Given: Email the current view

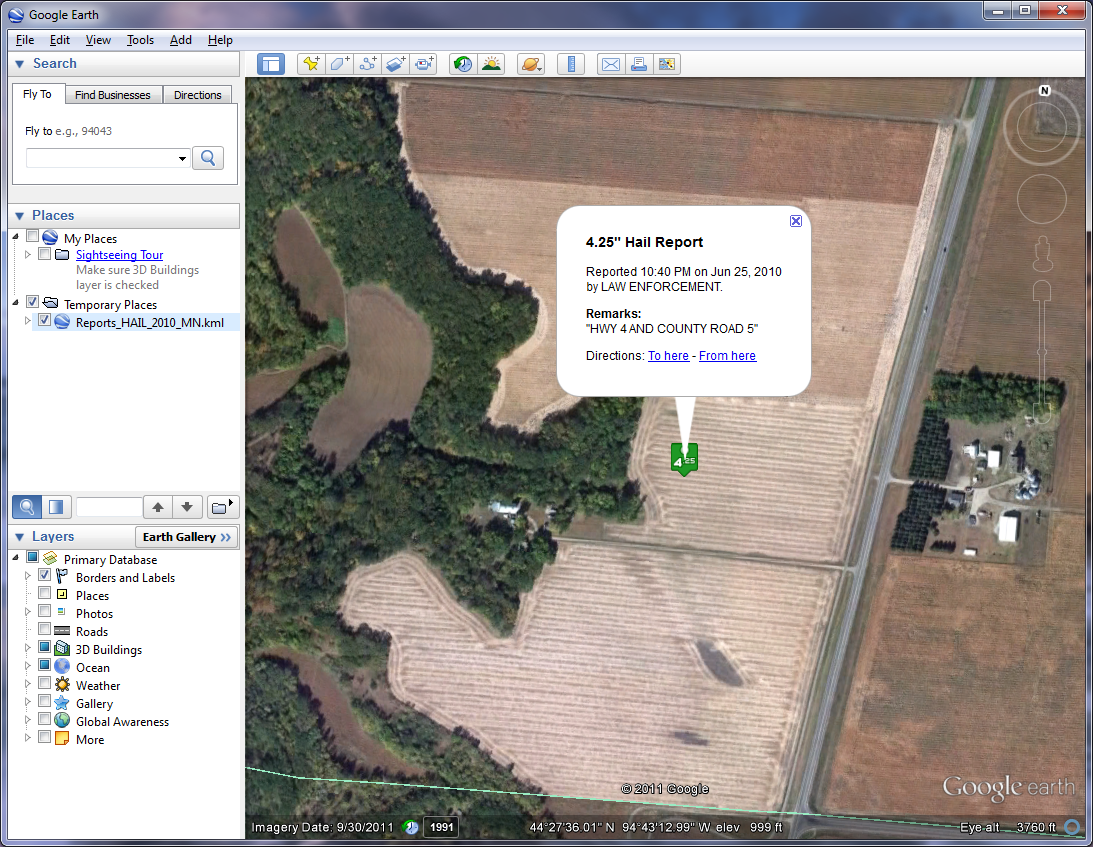Looking at the screenshot, I should point(611,64).
